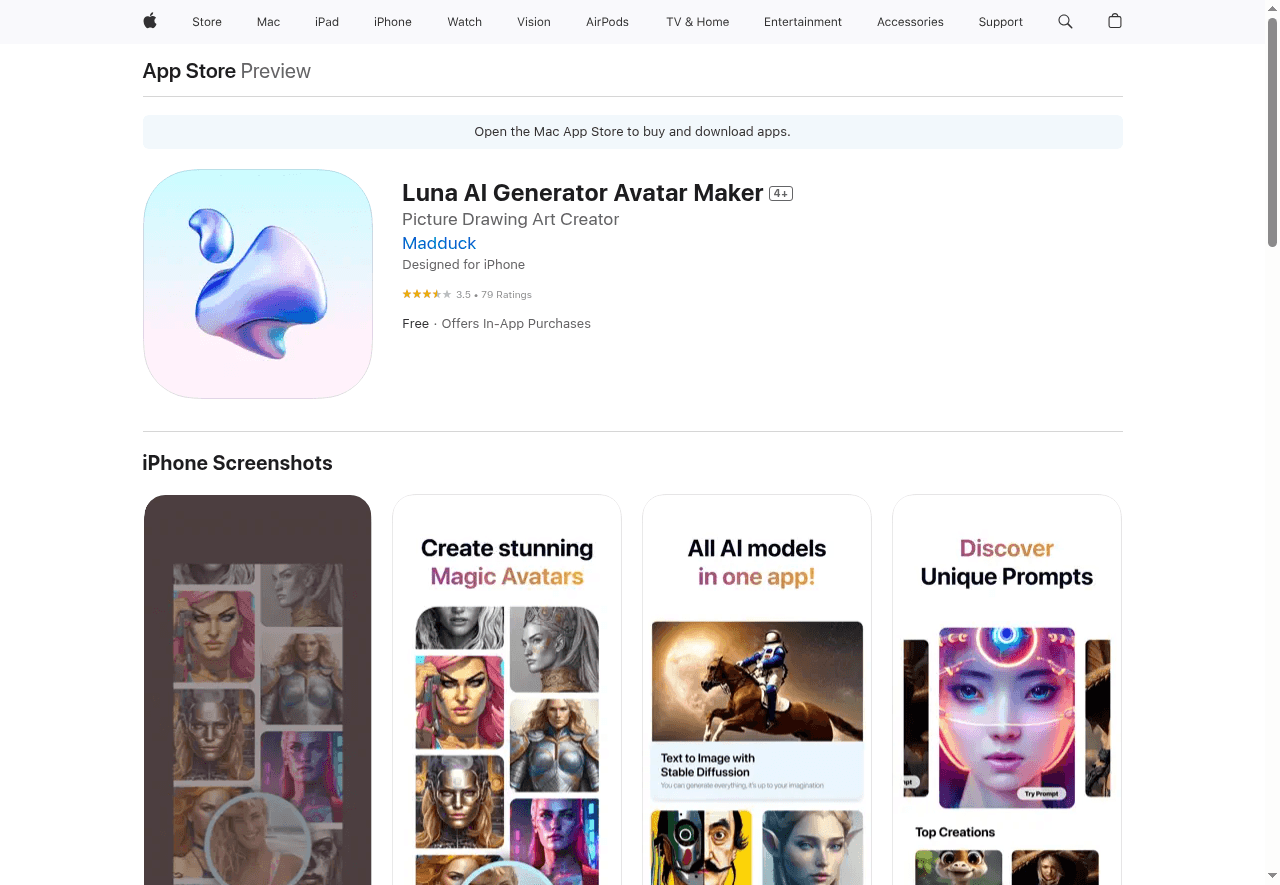1280x885 pixels.
Task: Open the Madduck developer link
Action: pos(439,243)
